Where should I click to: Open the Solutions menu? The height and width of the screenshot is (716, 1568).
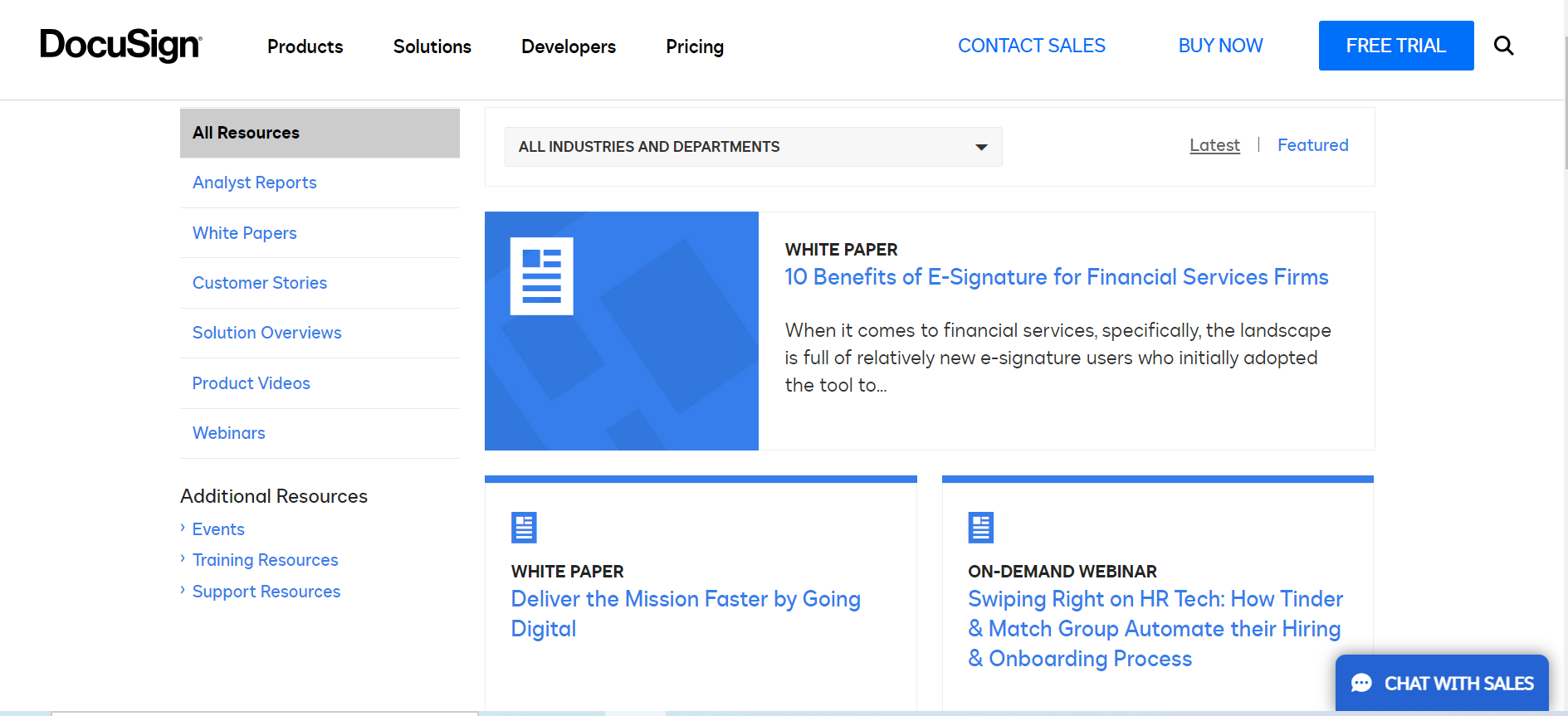pos(432,46)
